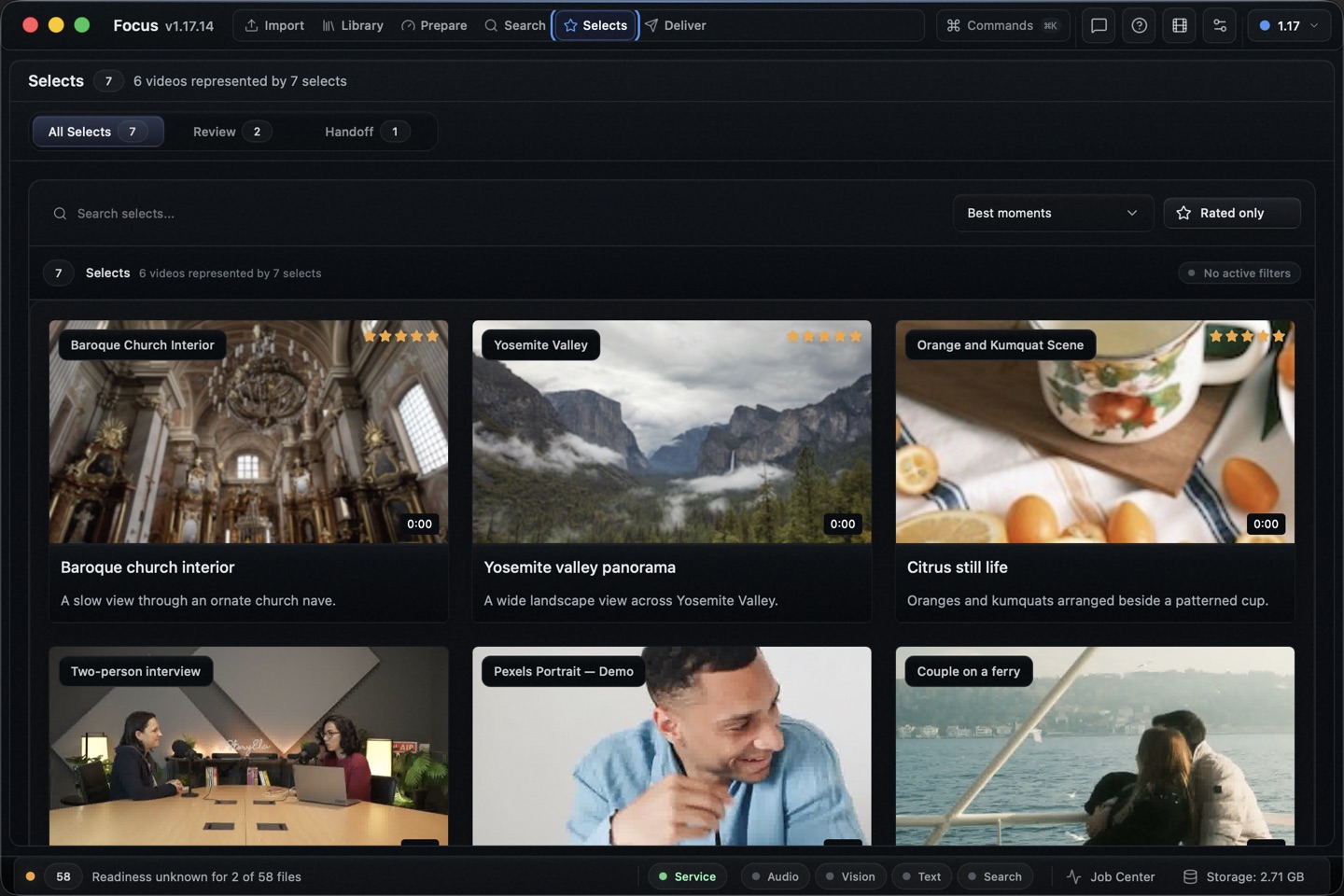Click the chat bubble feedback icon
Image resolution: width=1344 pixels, height=896 pixels.
coord(1099,25)
